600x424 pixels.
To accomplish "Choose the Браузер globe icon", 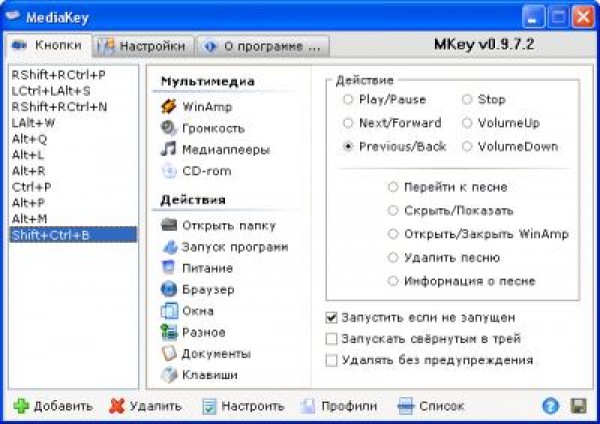I will (169, 289).
